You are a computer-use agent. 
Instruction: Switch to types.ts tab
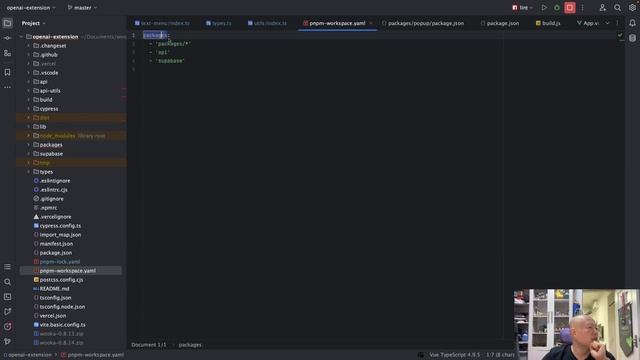click(x=218, y=23)
